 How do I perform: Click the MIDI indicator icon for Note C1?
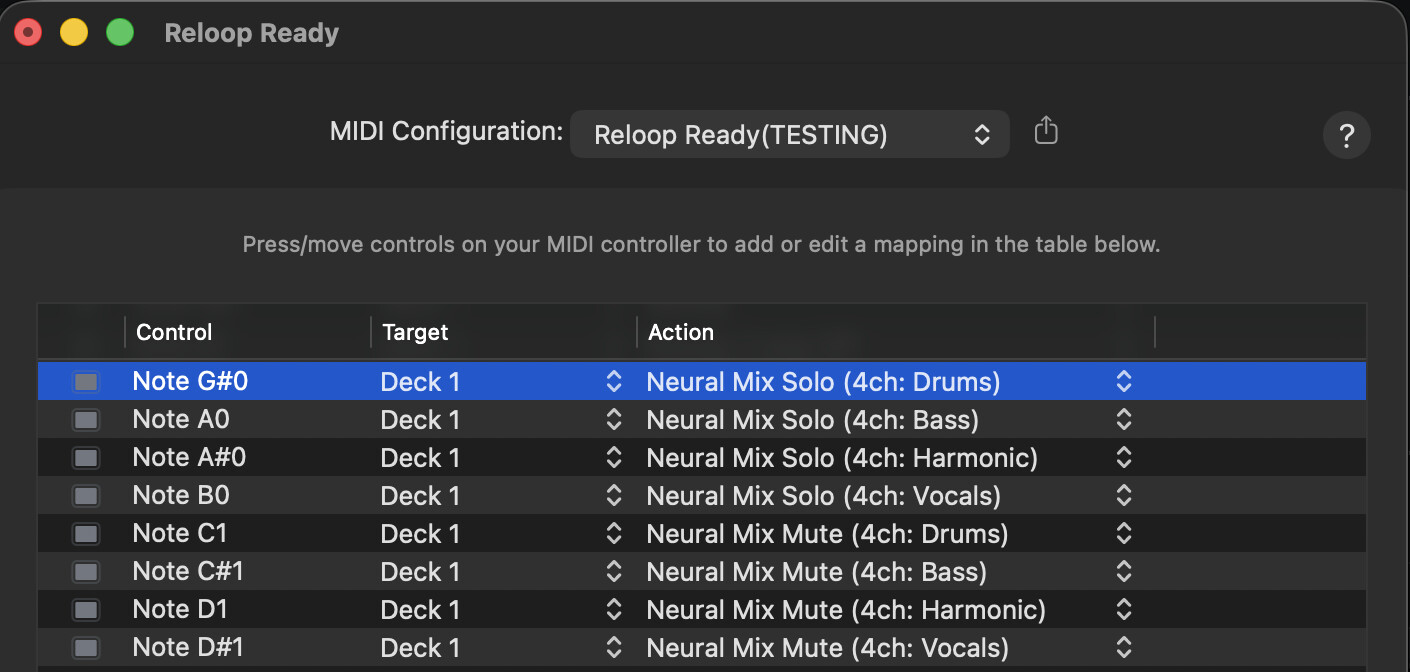click(86, 533)
